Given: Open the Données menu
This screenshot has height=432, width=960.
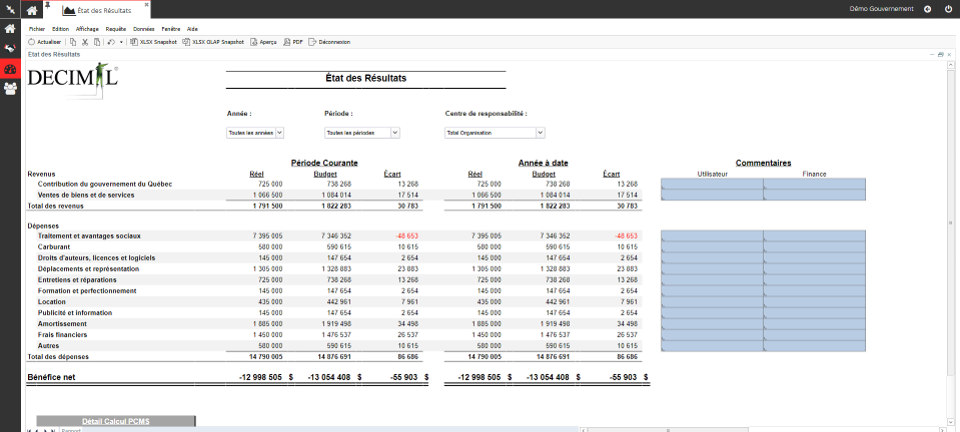Looking at the screenshot, I should [x=144, y=29].
